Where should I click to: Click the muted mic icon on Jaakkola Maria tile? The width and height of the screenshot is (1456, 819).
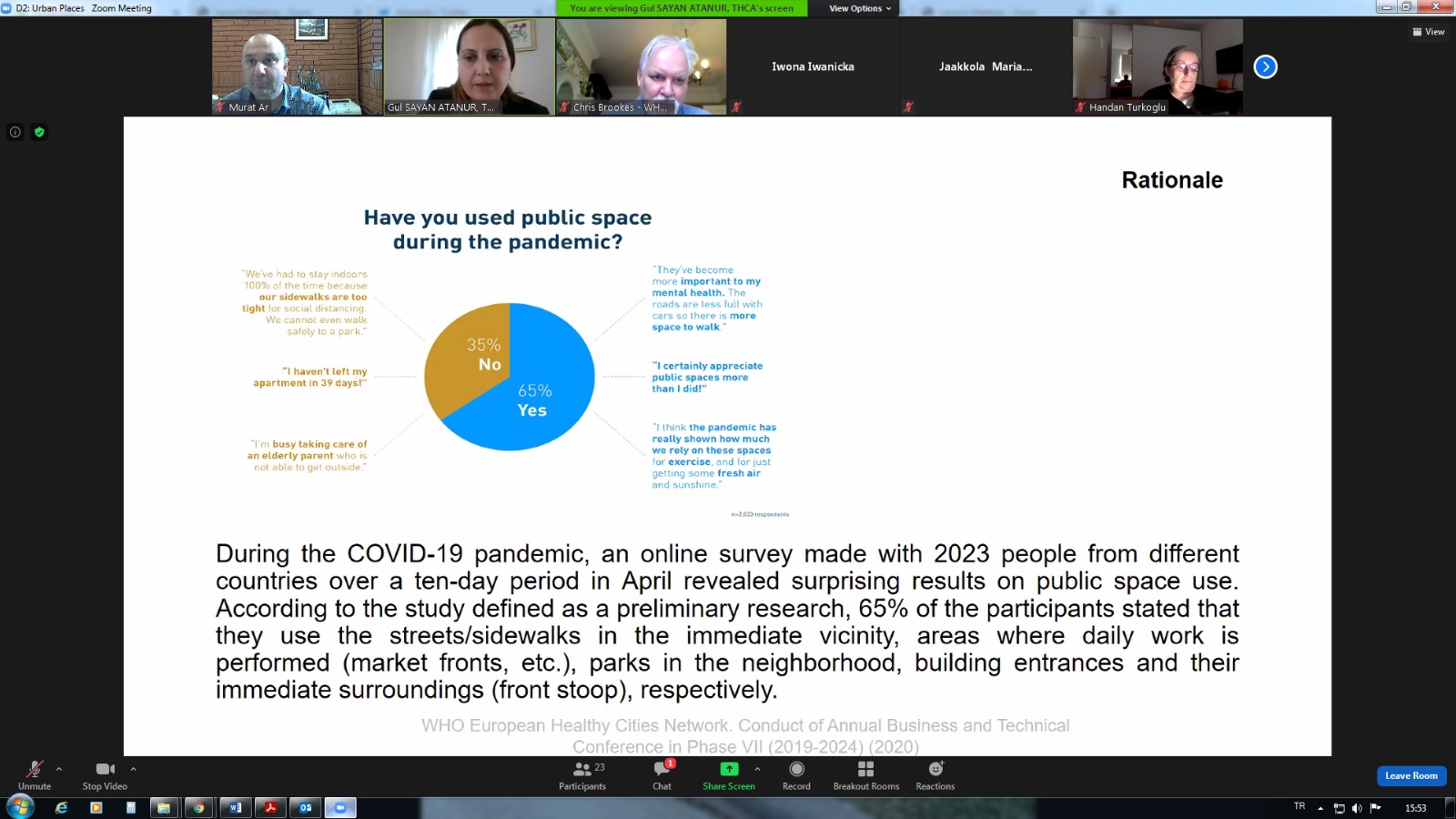tap(908, 106)
